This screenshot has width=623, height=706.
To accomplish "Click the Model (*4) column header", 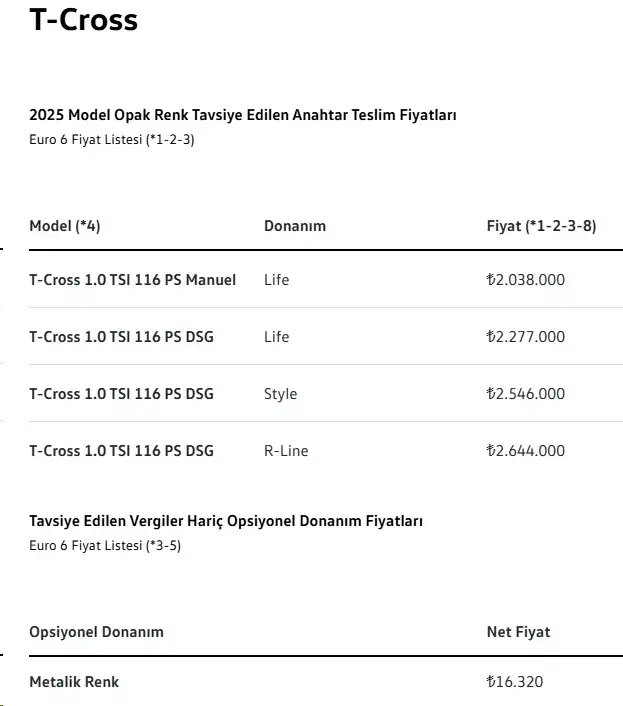I will (65, 226).
